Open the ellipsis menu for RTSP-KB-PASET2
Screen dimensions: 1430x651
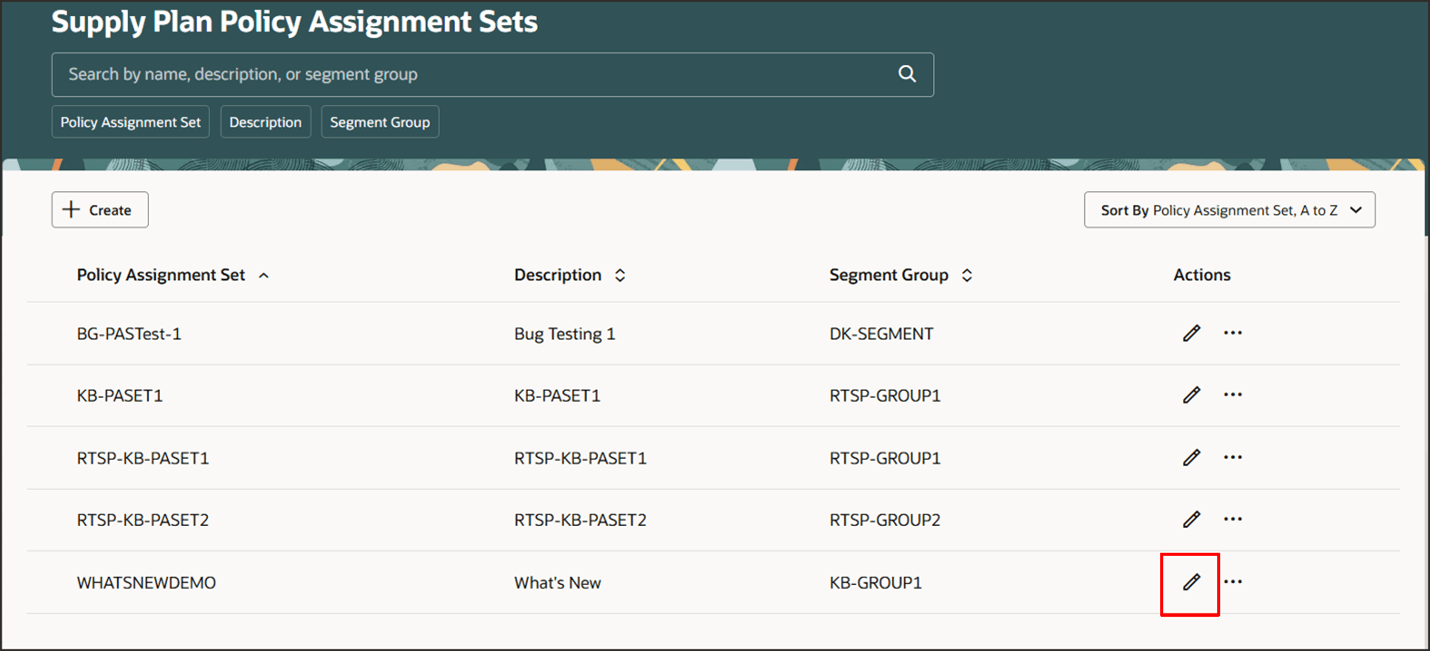1233,519
